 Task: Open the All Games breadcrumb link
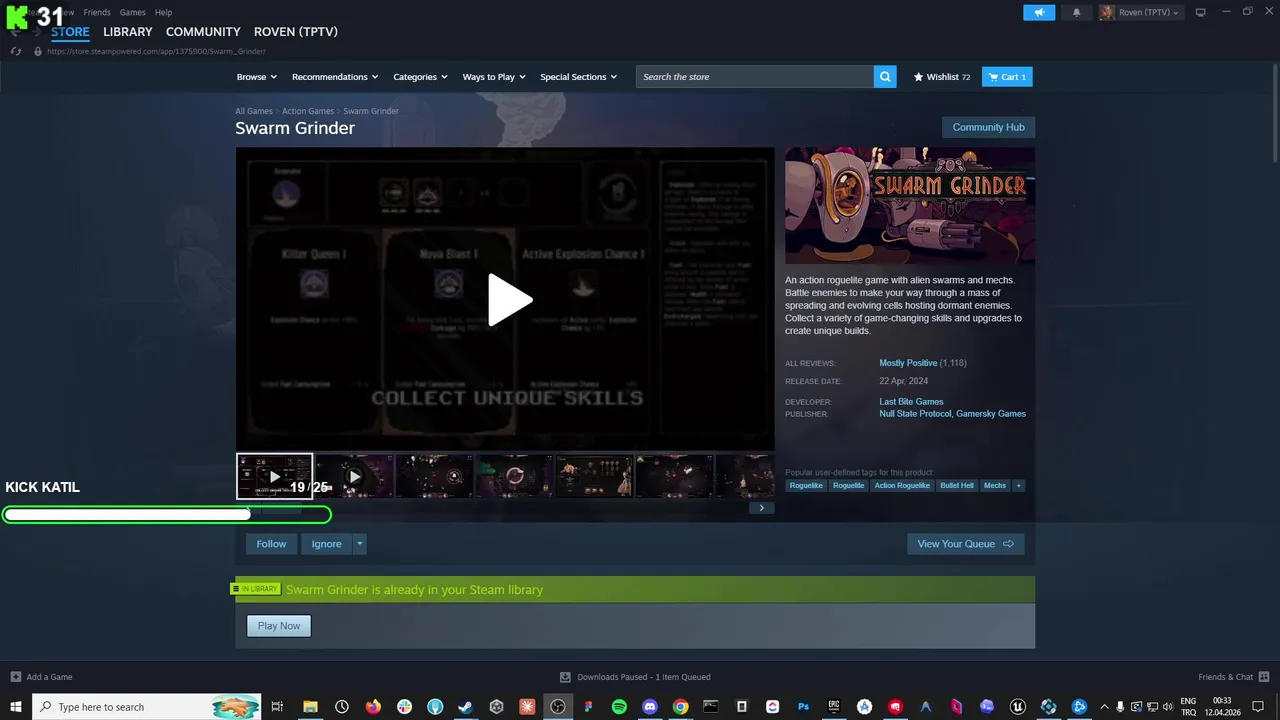(254, 111)
